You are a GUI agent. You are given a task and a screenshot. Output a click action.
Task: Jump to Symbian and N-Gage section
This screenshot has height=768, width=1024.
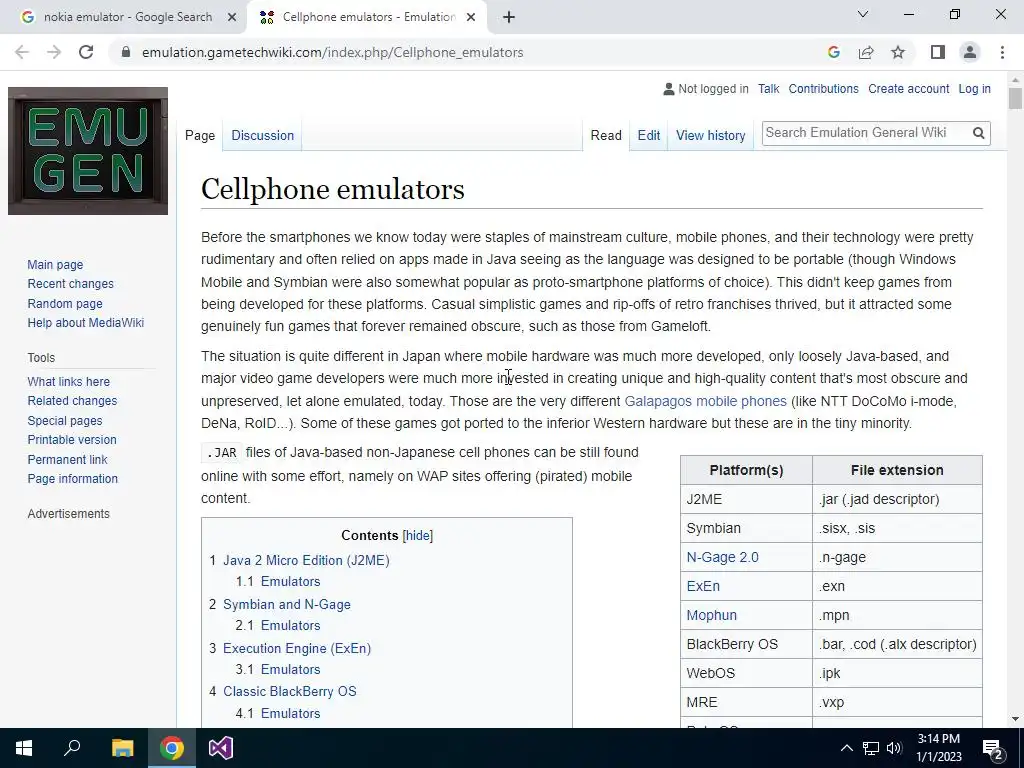pyautogui.click(x=287, y=605)
